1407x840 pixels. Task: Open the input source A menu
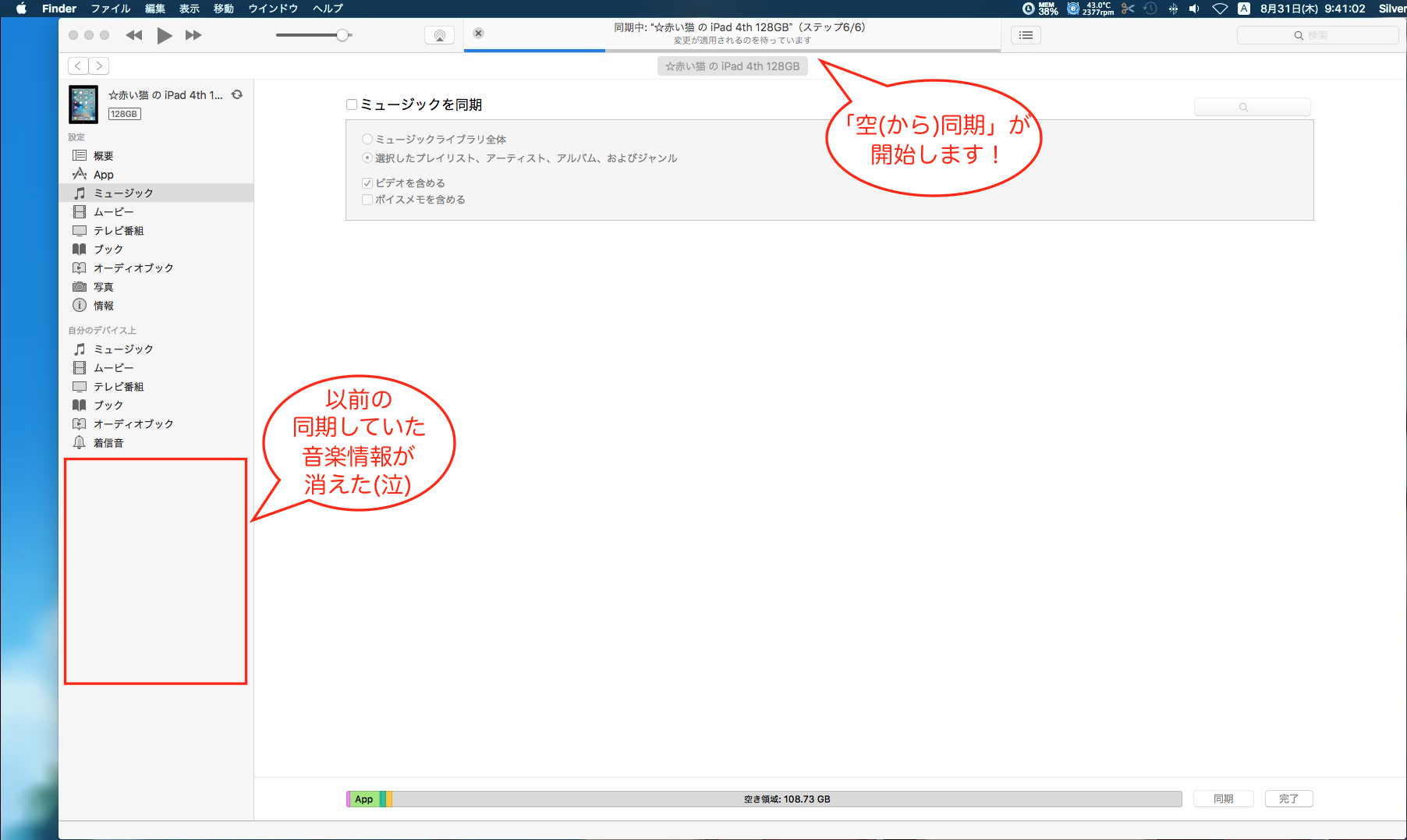pyautogui.click(x=1244, y=9)
